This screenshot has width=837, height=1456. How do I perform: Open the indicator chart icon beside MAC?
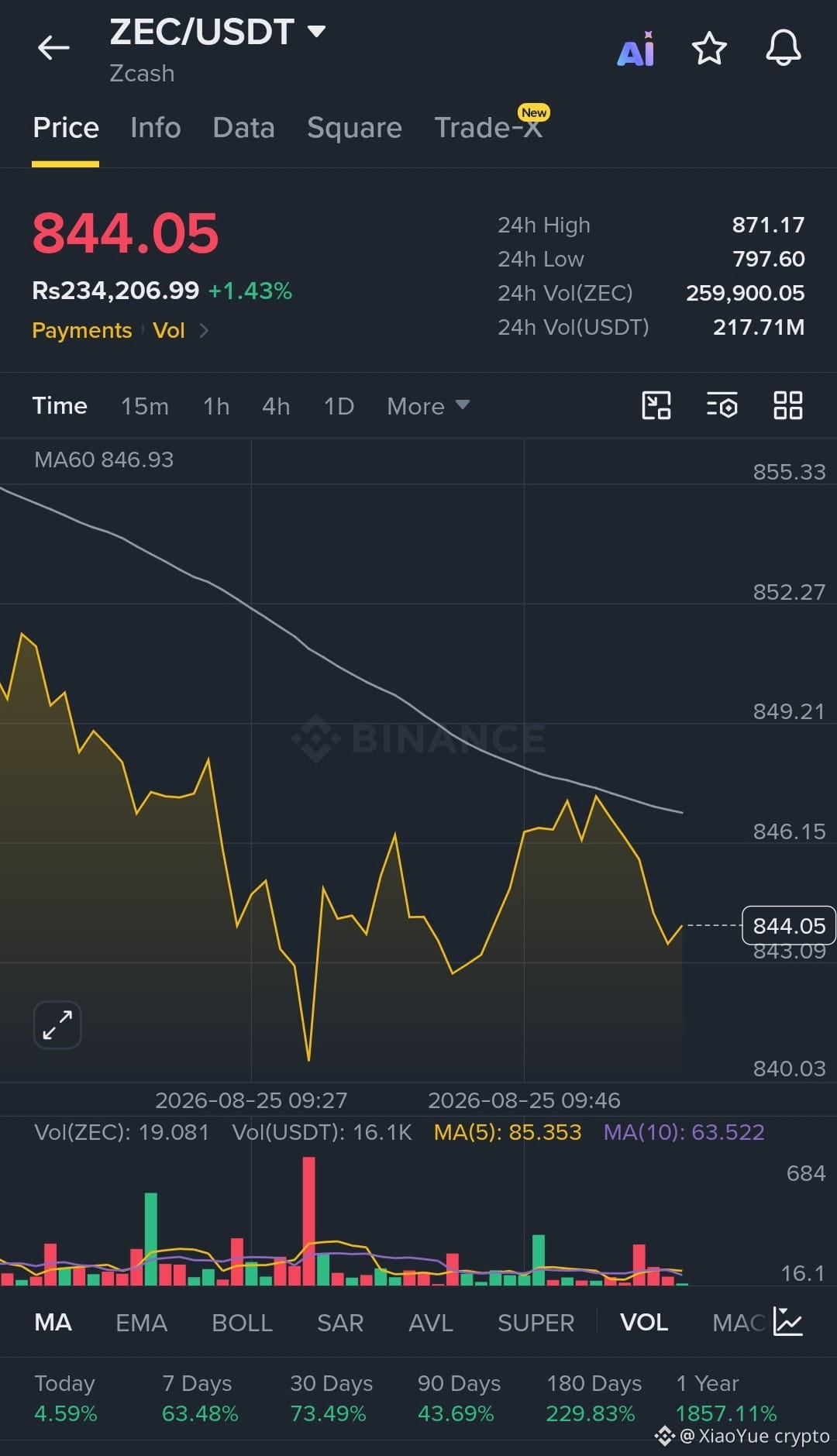pyautogui.click(x=788, y=1322)
